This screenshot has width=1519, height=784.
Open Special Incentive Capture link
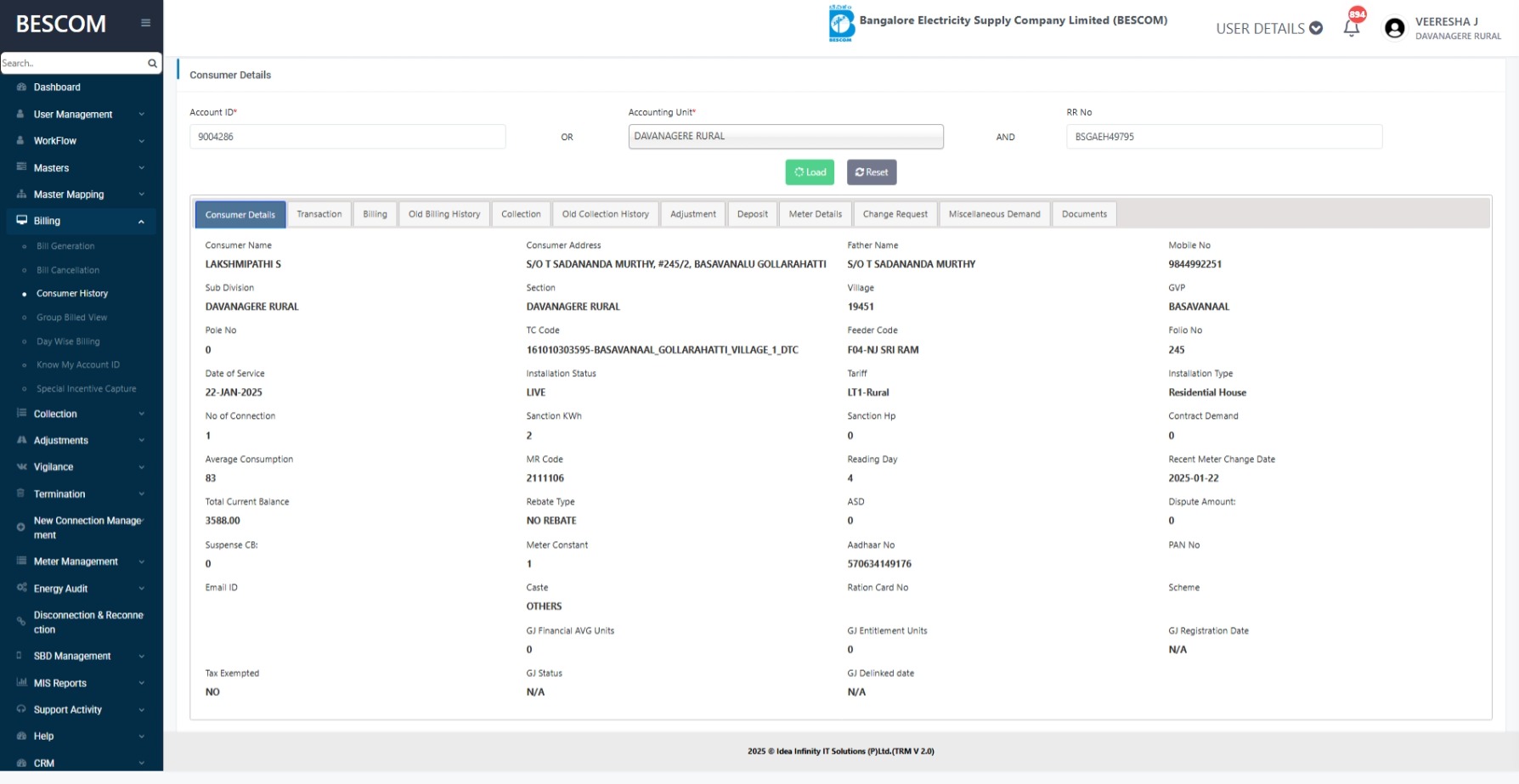coord(87,389)
